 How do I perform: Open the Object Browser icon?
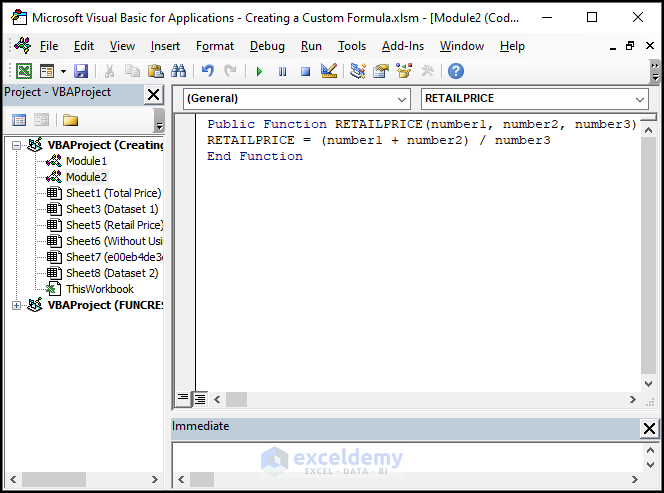(x=404, y=71)
